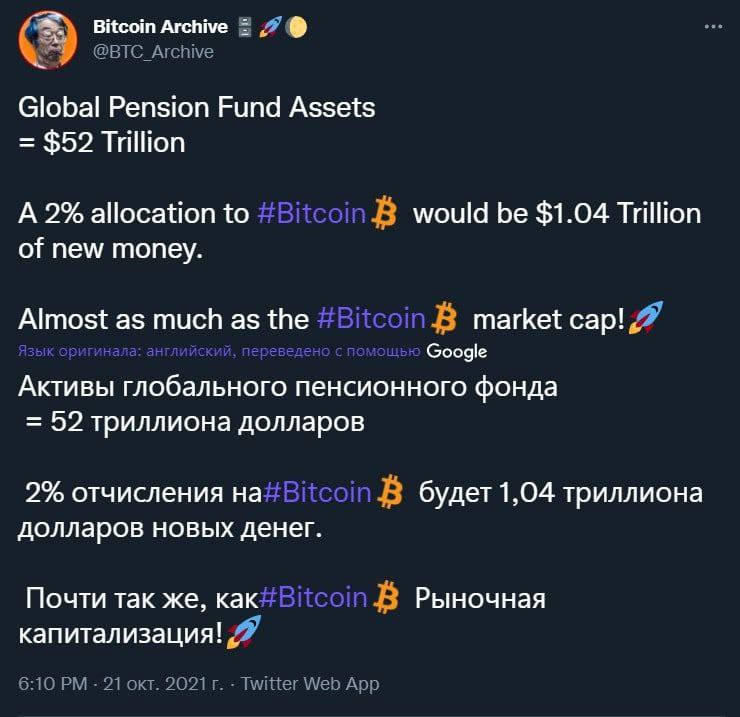Screen dimensions: 740x717
Task: Click the Bitcoin Archive display name
Action: click(x=160, y=27)
